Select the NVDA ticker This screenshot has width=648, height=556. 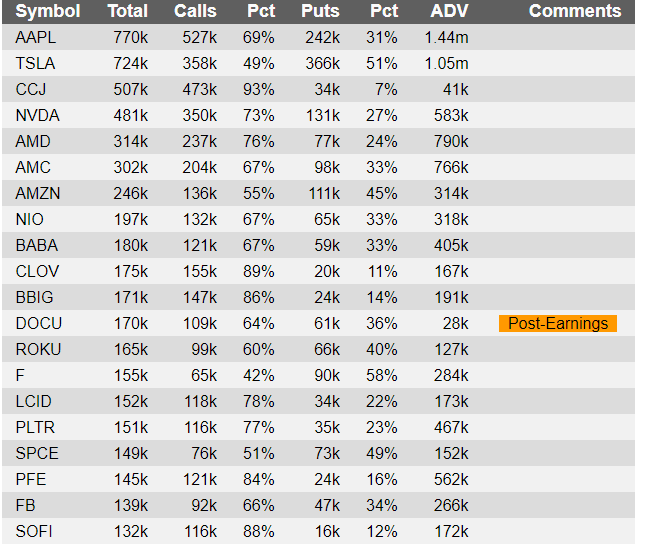(38, 116)
